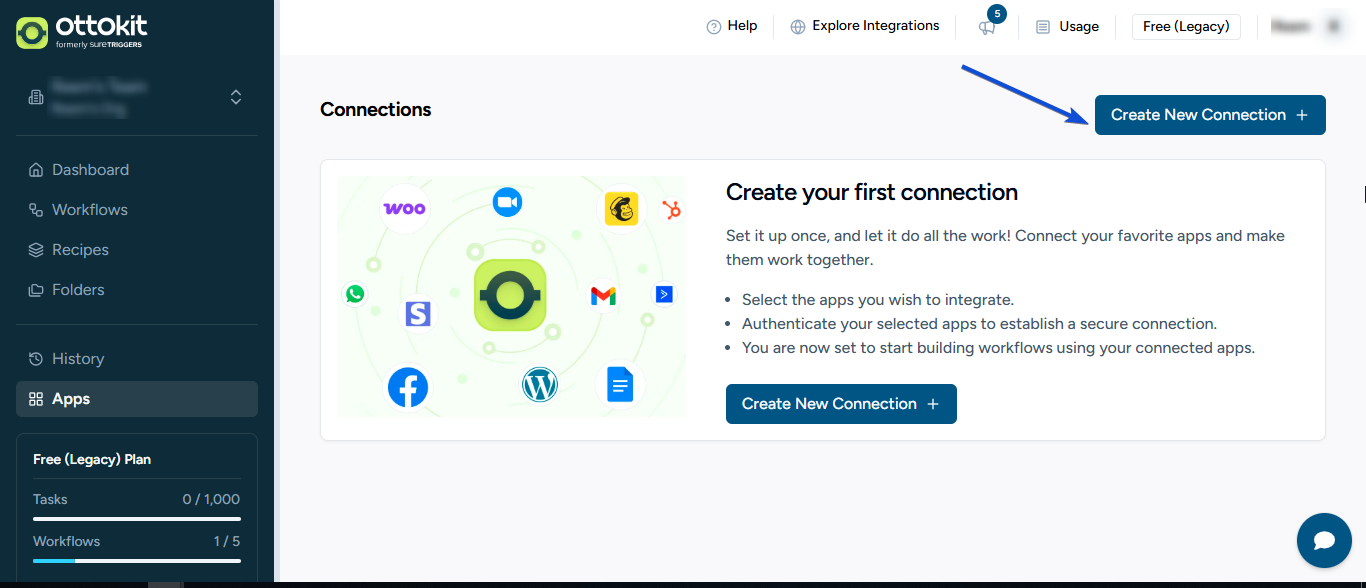Click the Free (Legacy) Plan sidebar heading

pos(92,460)
